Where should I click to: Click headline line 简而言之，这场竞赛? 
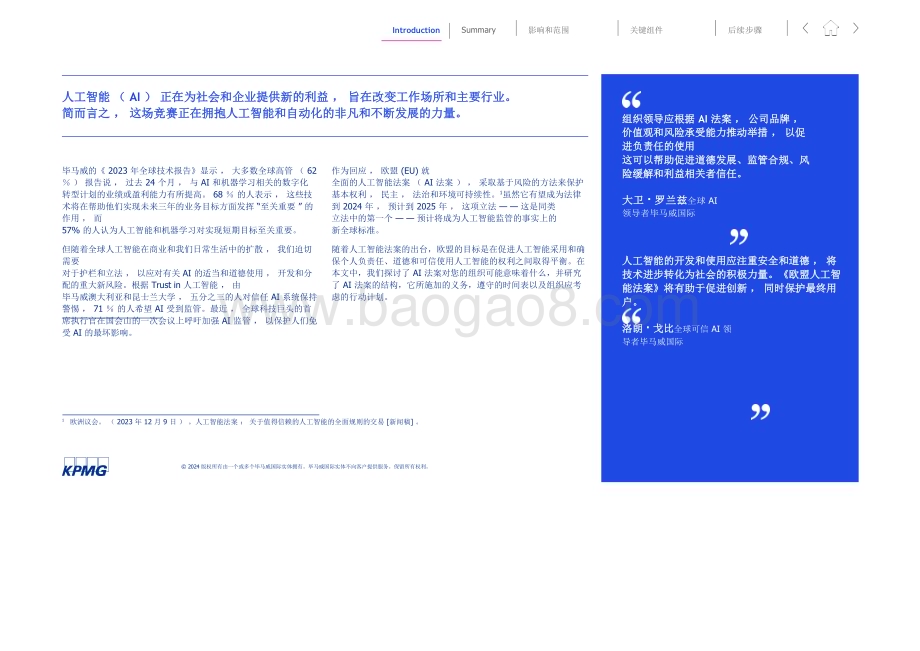click(x=263, y=113)
